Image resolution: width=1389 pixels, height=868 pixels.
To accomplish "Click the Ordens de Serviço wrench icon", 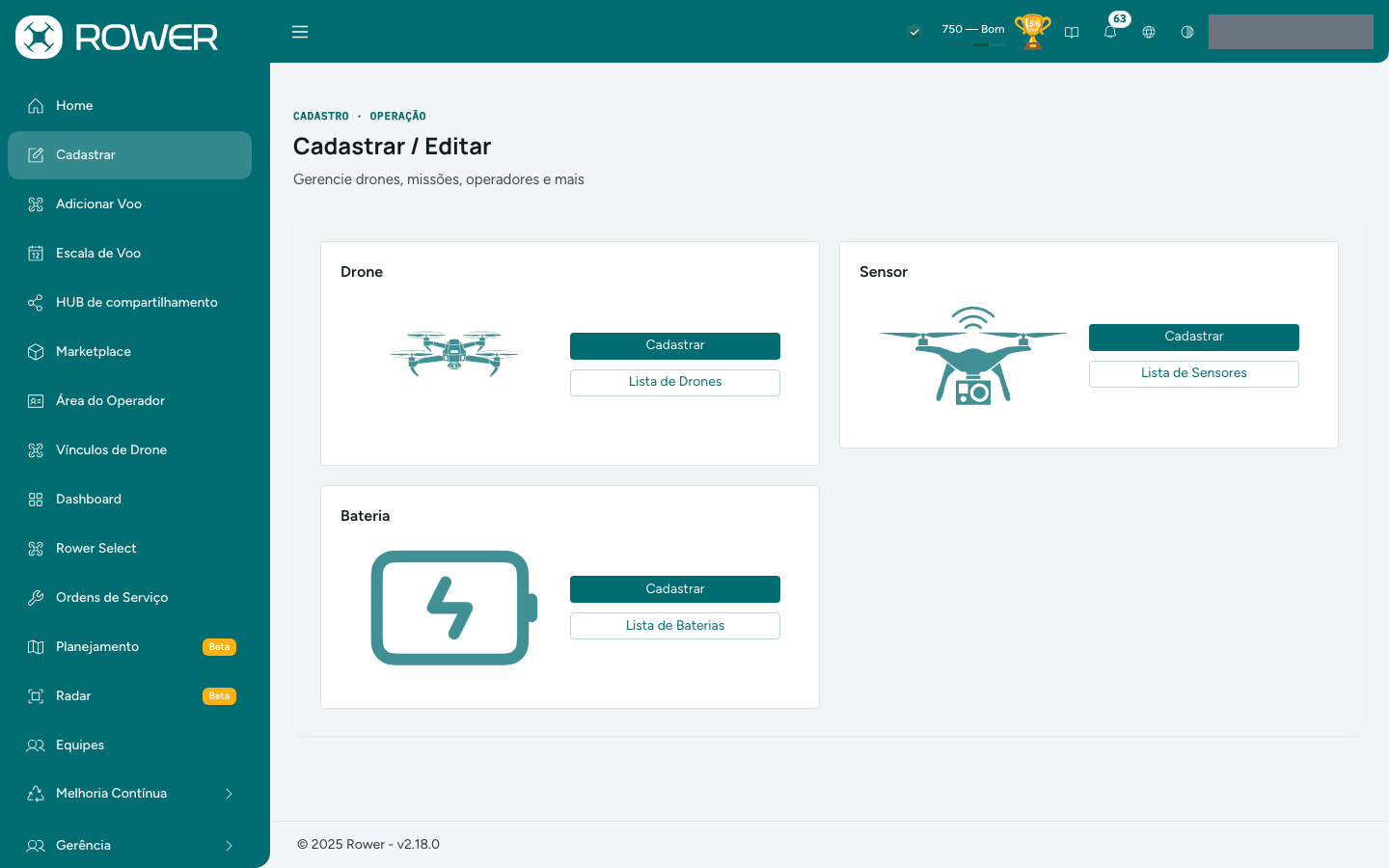I will pyautogui.click(x=36, y=598).
